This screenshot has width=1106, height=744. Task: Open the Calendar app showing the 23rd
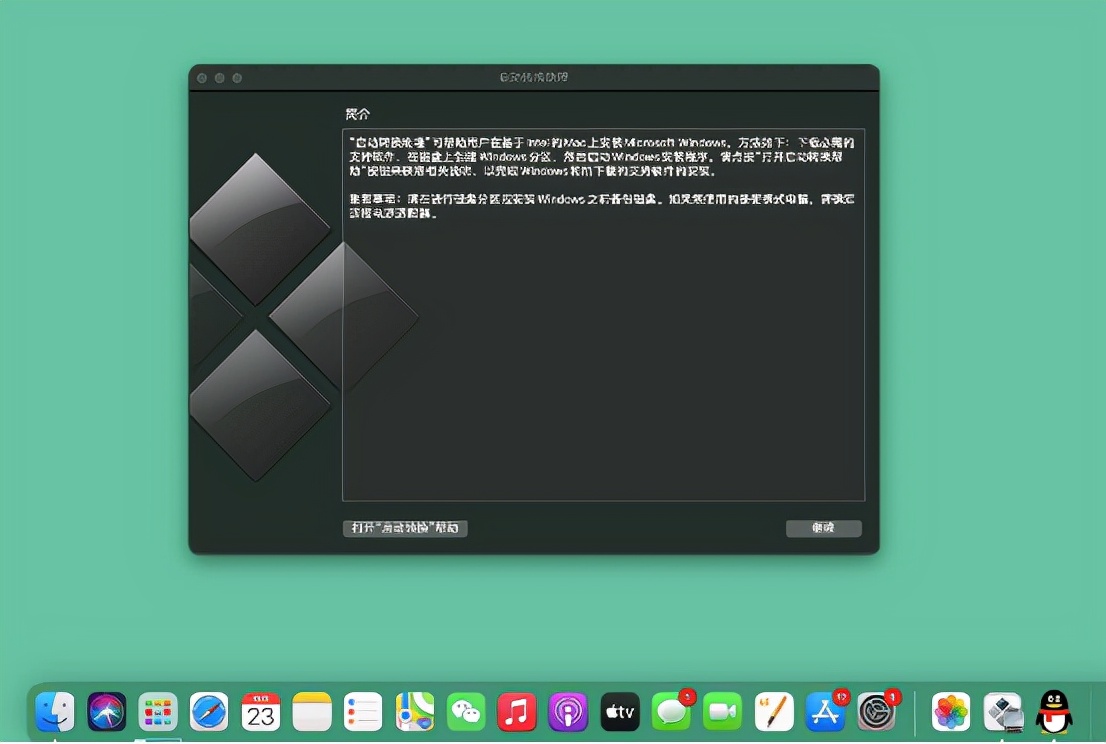pyautogui.click(x=260, y=711)
